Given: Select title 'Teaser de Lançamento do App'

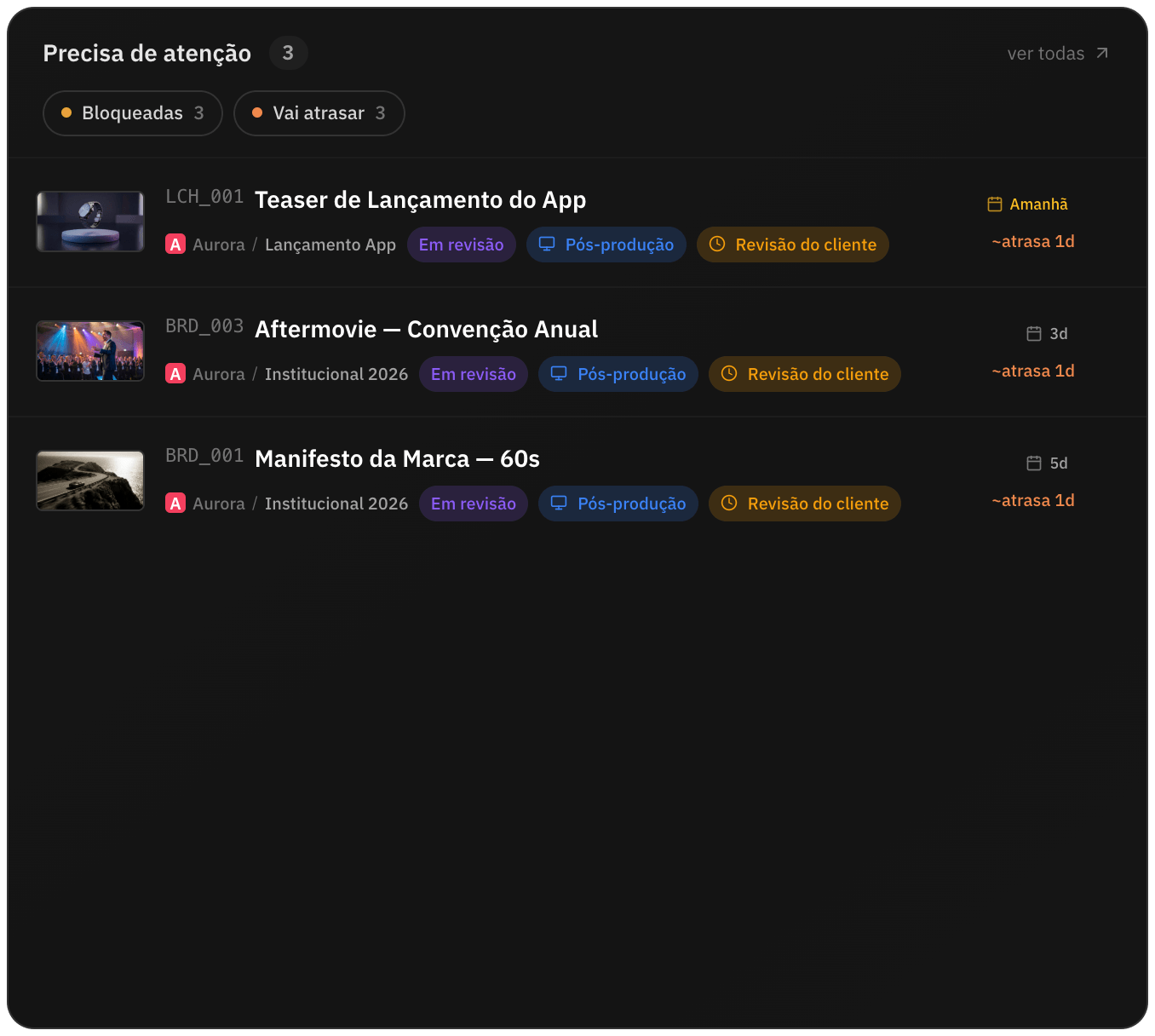Looking at the screenshot, I should [420, 200].
